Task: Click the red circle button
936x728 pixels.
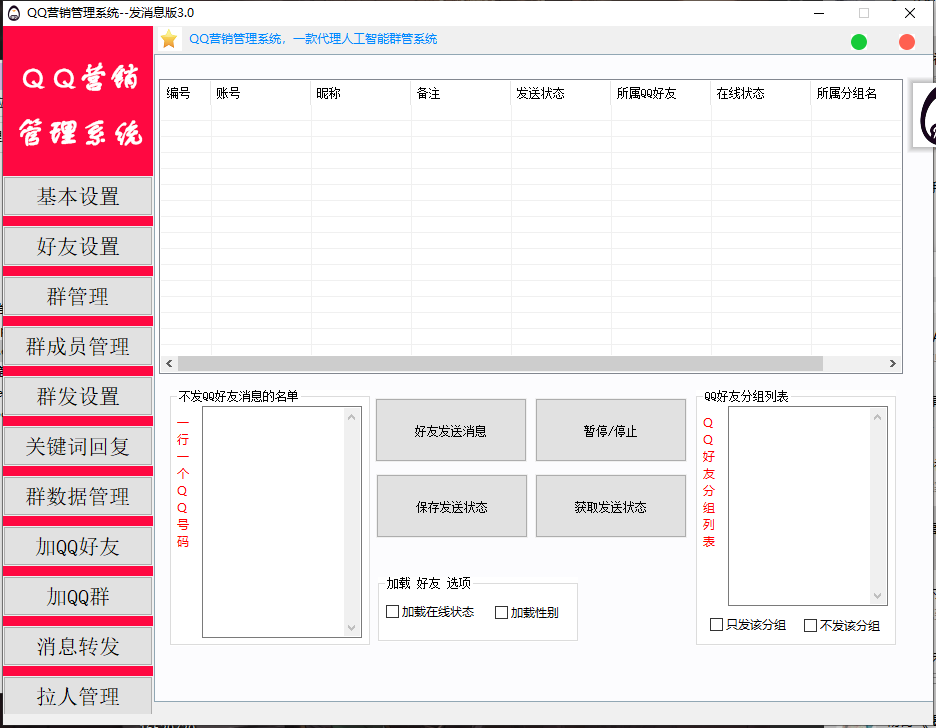Action: pyautogui.click(x=907, y=42)
